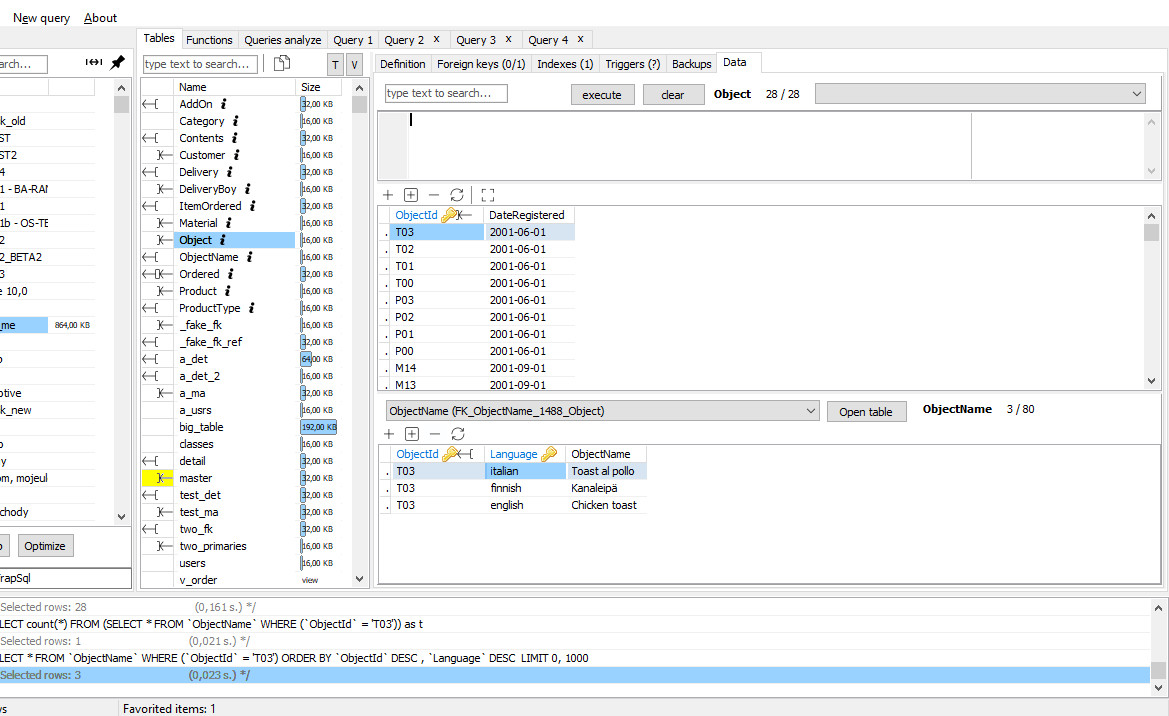Click the info icon next to Category

click(236, 121)
